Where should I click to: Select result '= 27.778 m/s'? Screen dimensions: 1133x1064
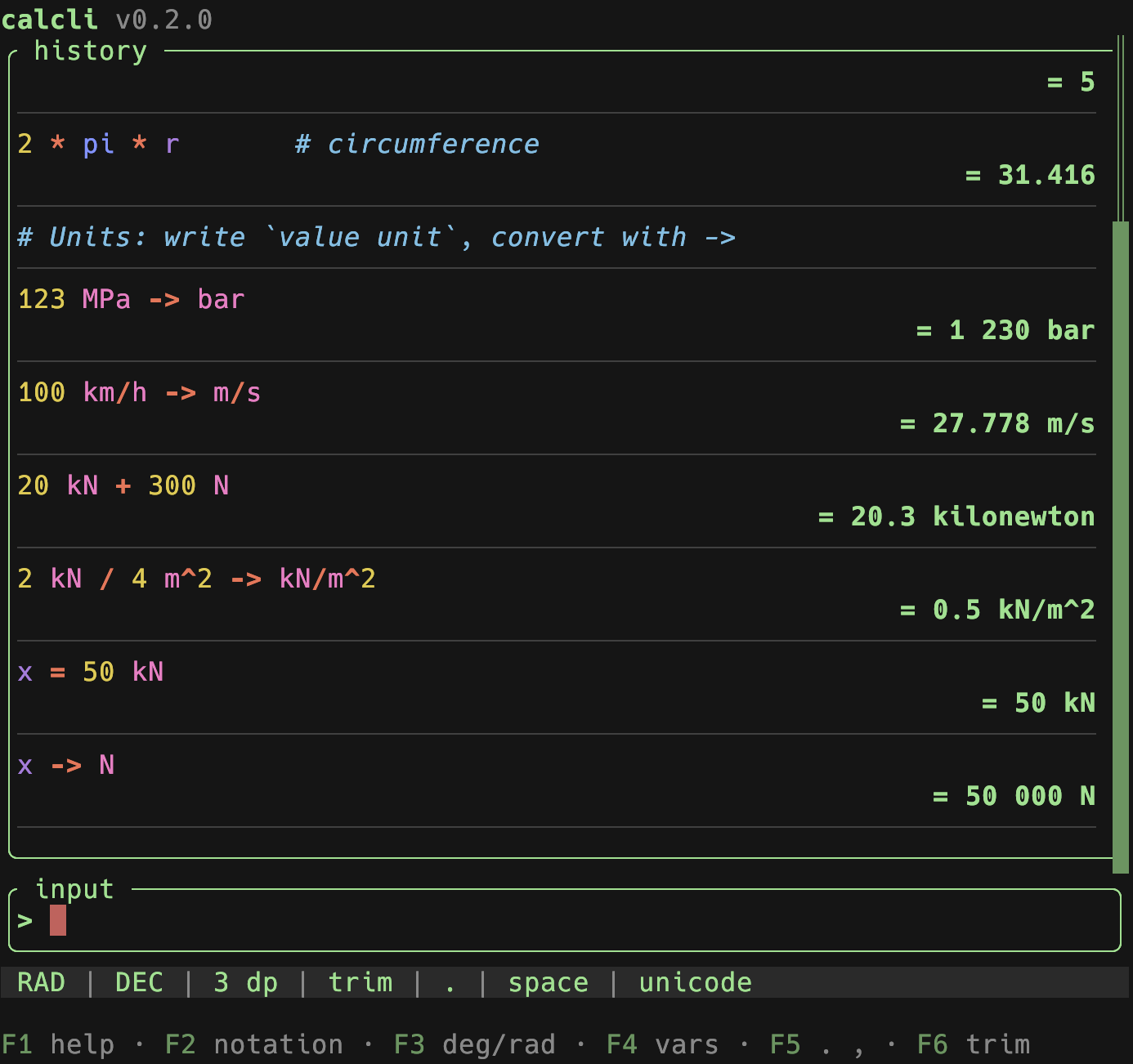997,423
